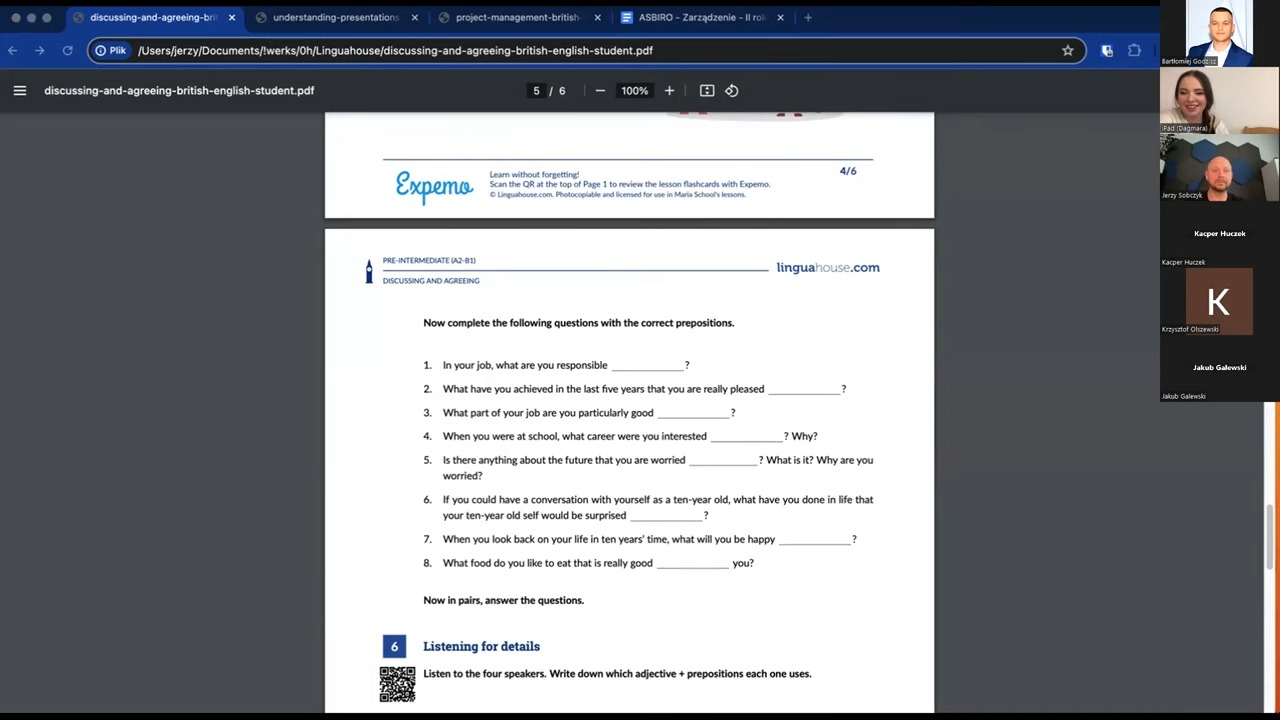
Task: Click the address bar file path
Action: pos(395,50)
